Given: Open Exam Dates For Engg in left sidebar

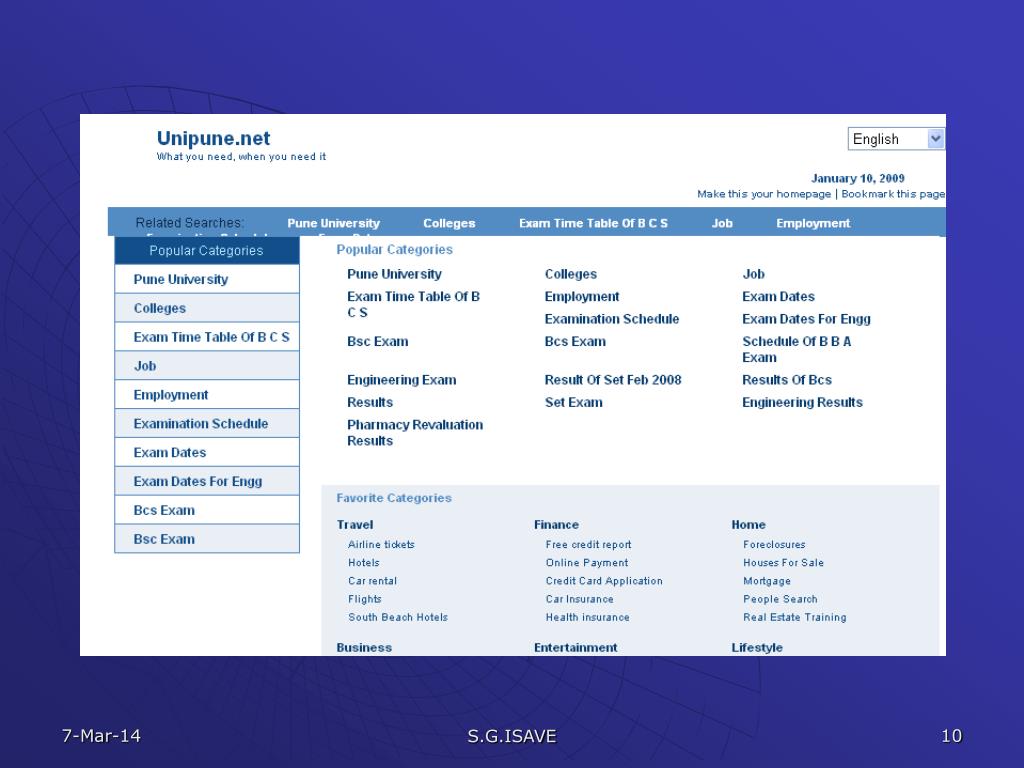Looking at the screenshot, I should click(x=207, y=481).
